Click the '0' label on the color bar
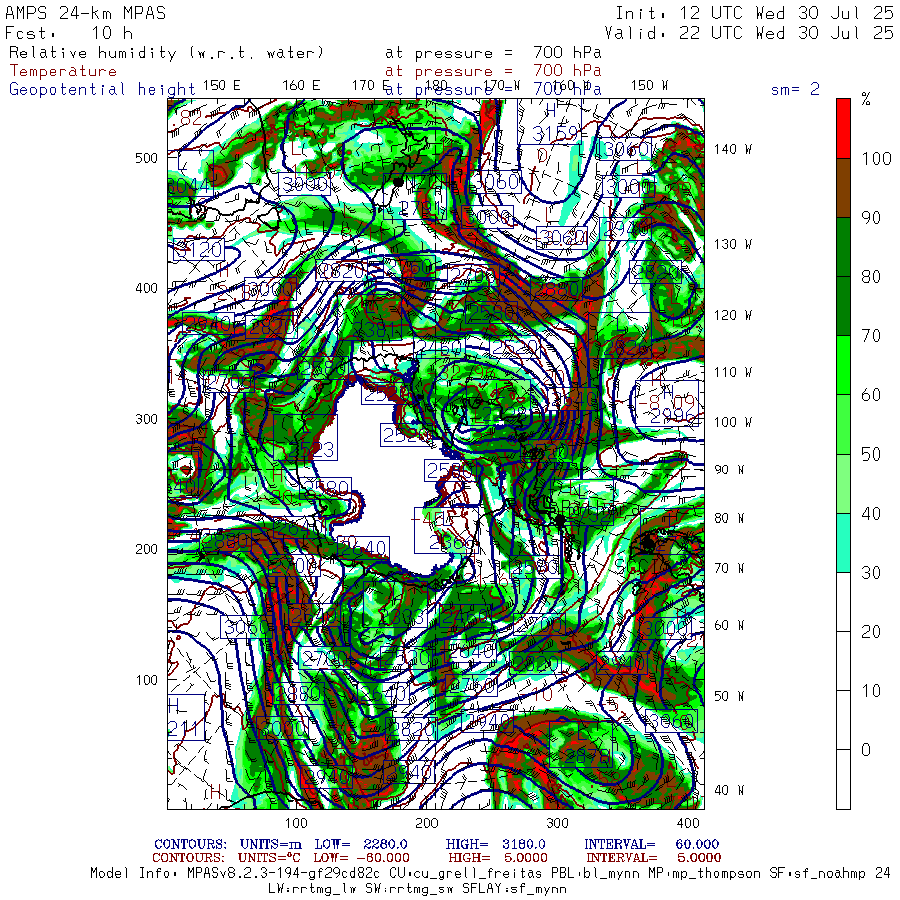Screen dimensions: 900x900 click(x=866, y=750)
